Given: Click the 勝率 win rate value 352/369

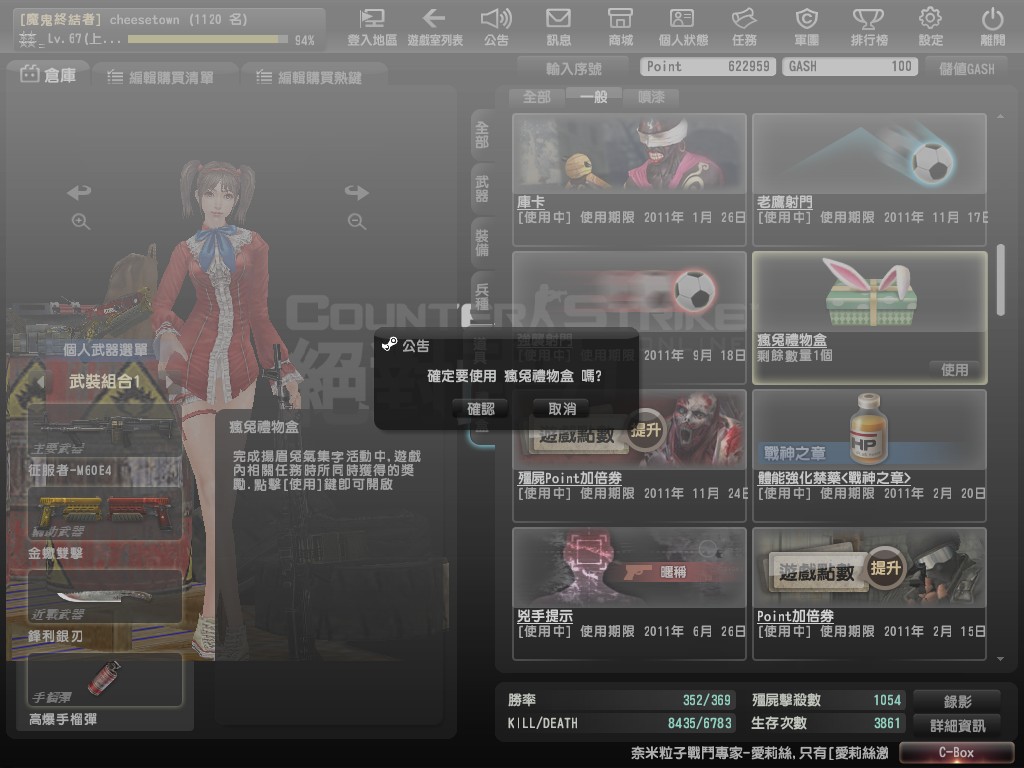Looking at the screenshot, I should point(707,700).
